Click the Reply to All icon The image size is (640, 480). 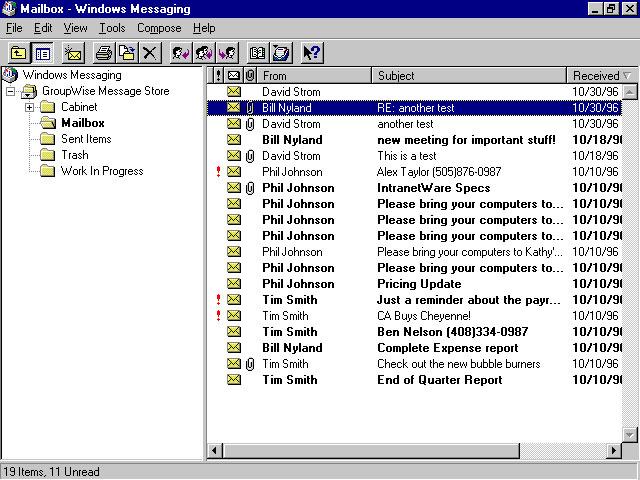(x=204, y=53)
